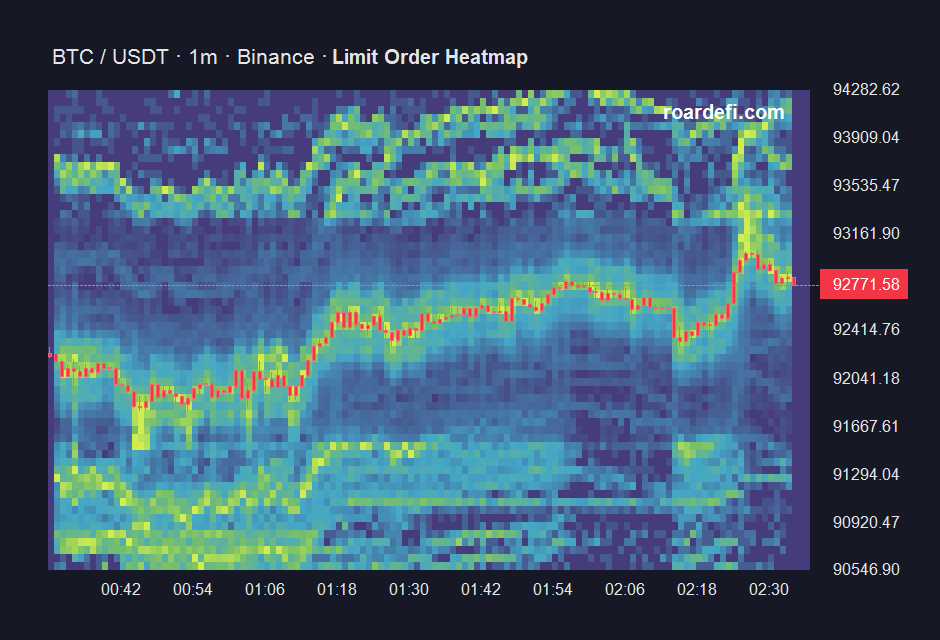This screenshot has height=640, width=940.
Task: Click the 92041.18 price axis label
Action: [x=866, y=378]
